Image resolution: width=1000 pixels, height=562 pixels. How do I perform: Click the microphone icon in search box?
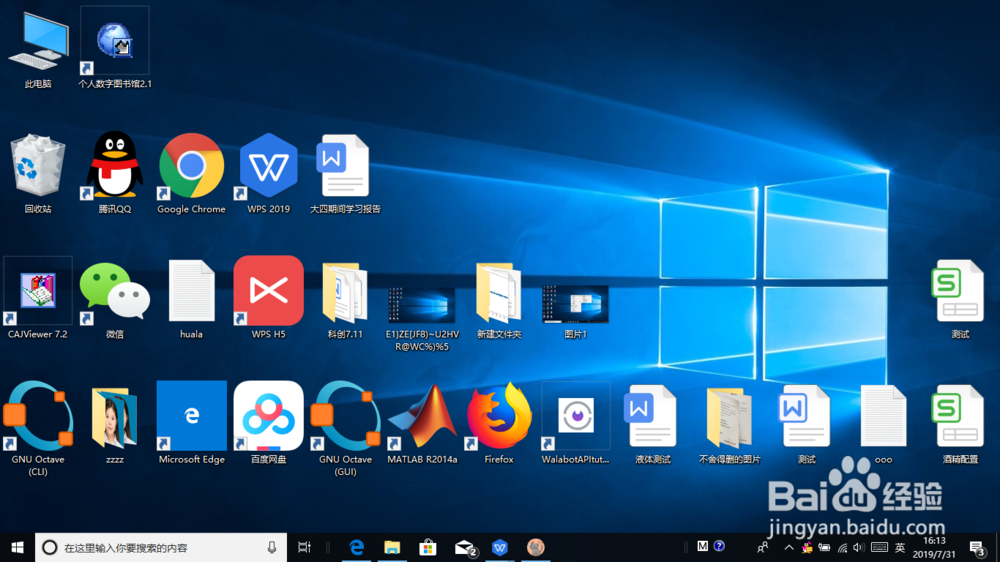point(272,547)
